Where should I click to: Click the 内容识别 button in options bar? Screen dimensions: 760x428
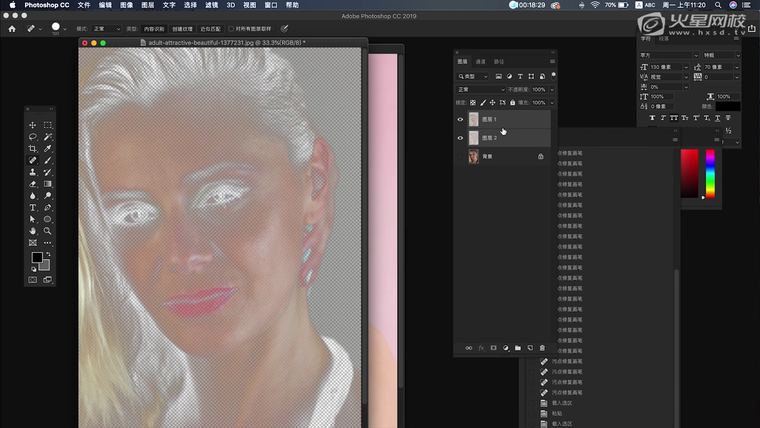click(x=153, y=29)
